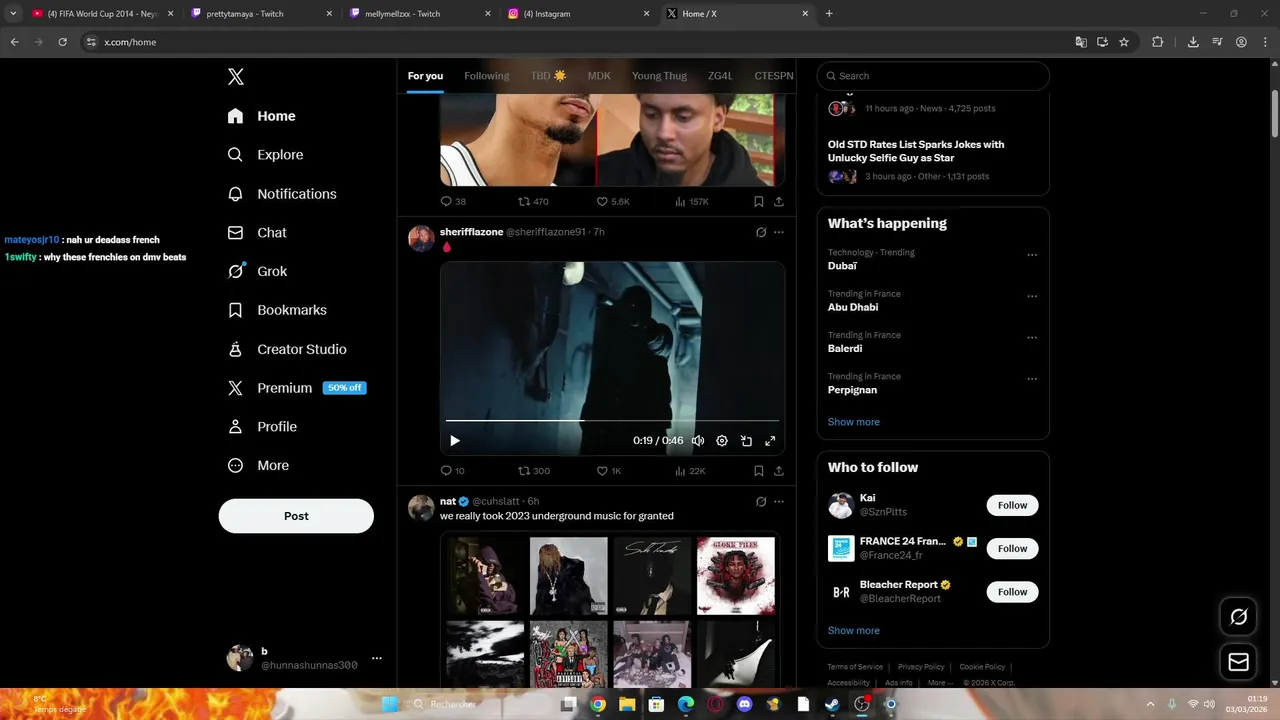View analytics of sherifflazone's post (22K)
The width and height of the screenshot is (1280, 720).
point(690,471)
